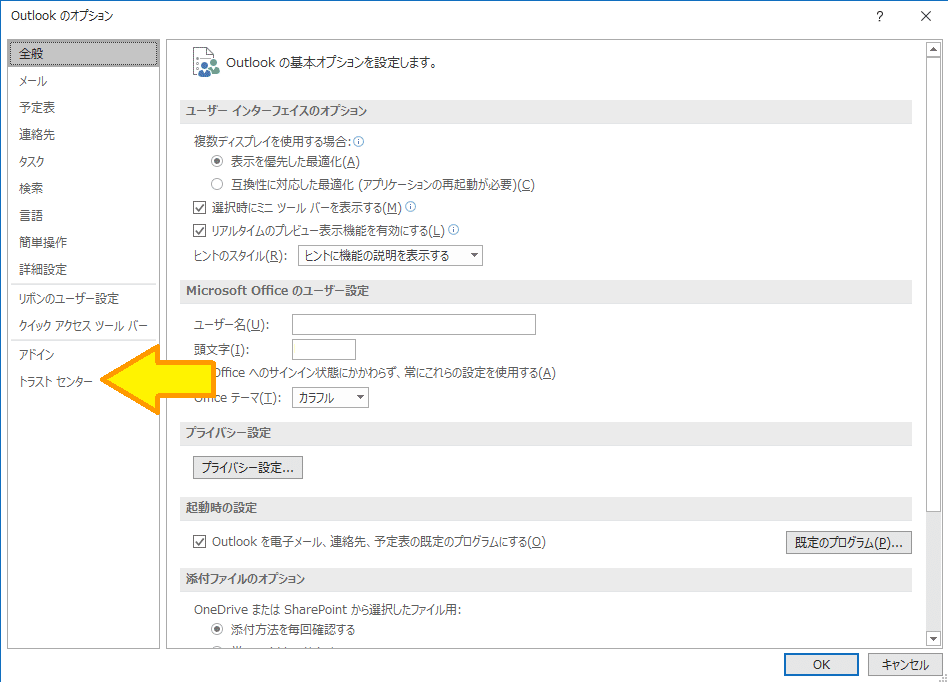This screenshot has width=948, height=682.
Task: Close the Outlook のオプション dialog
Action: tap(926, 16)
